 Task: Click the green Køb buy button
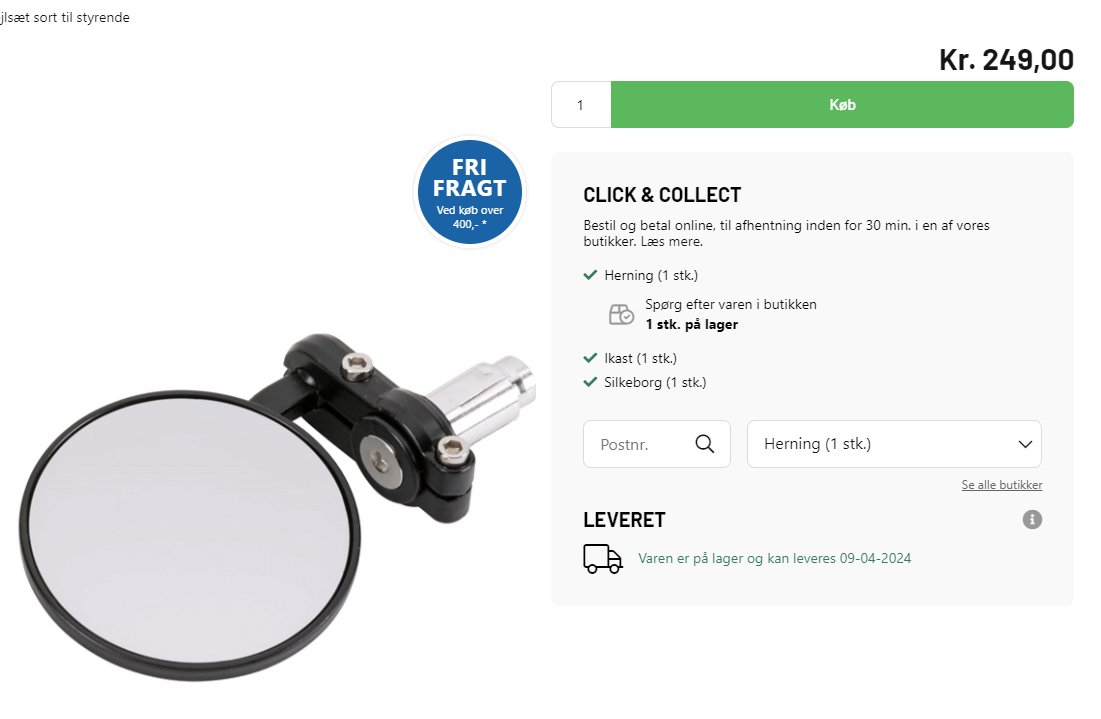(842, 105)
